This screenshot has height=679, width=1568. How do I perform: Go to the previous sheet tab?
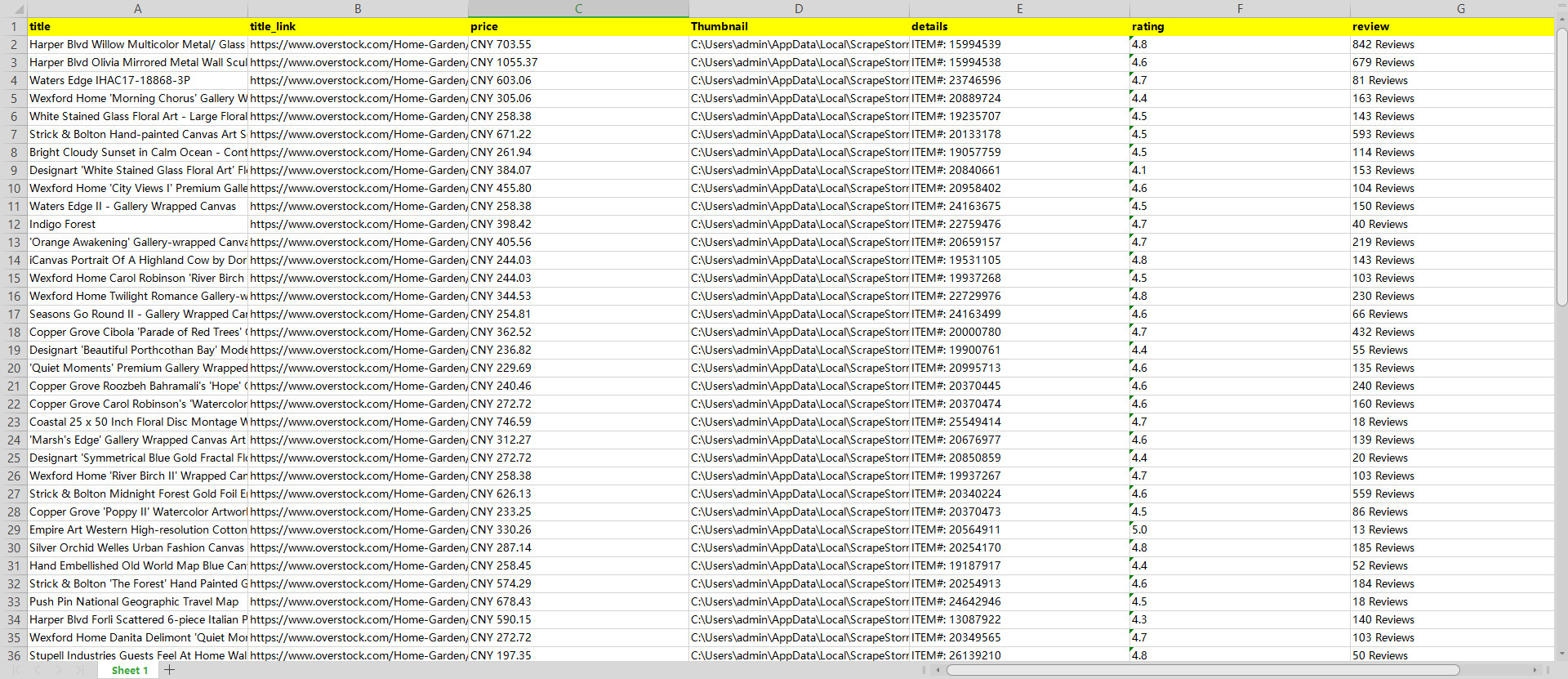click(38, 670)
